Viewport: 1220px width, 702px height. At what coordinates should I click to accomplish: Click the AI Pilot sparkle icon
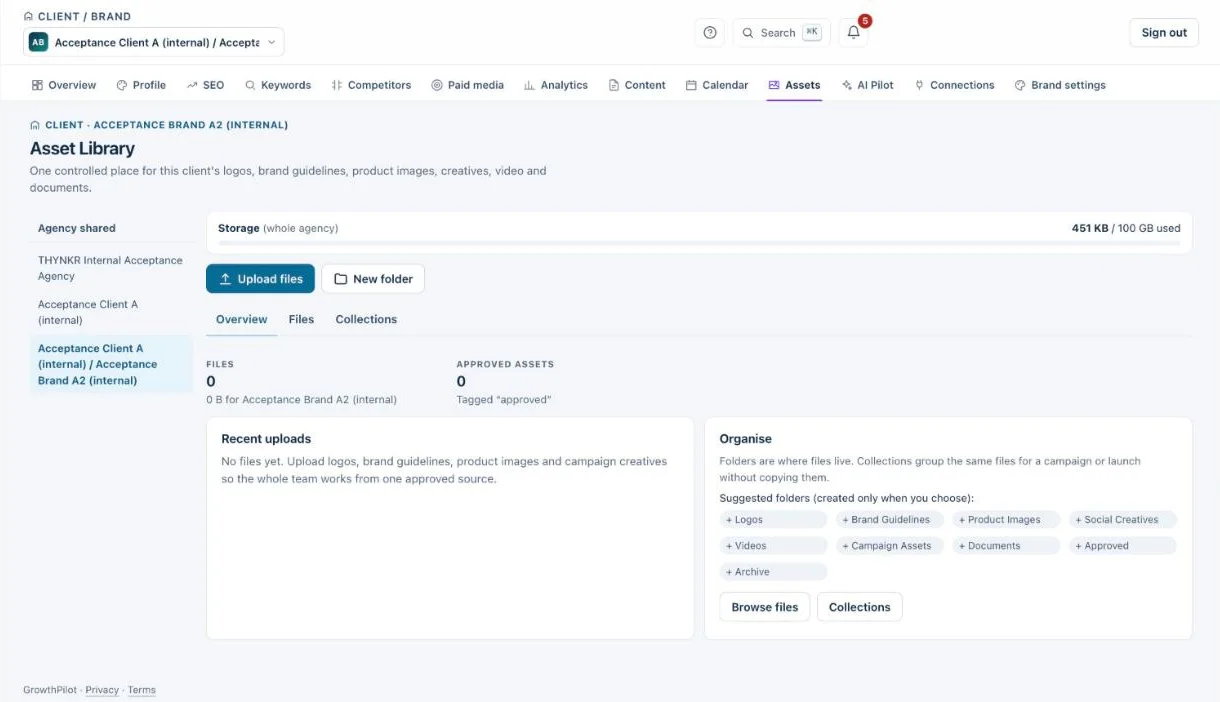pos(847,85)
